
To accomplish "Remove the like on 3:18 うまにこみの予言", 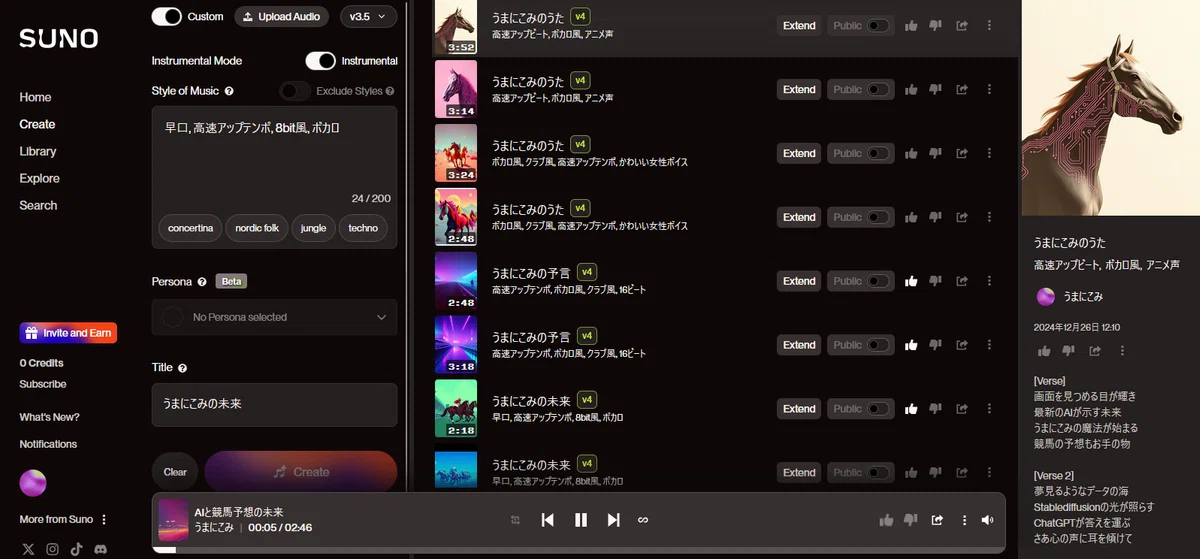I will click(x=911, y=345).
